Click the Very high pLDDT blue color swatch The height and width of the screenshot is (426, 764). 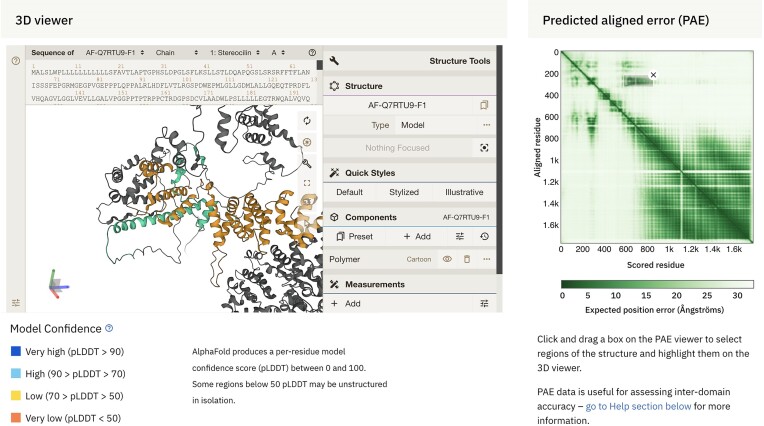click(x=16, y=351)
